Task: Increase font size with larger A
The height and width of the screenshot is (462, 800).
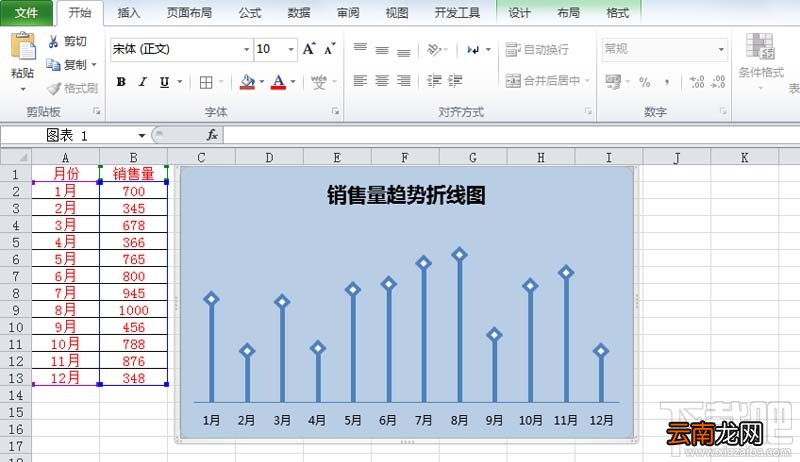Action: [309, 49]
